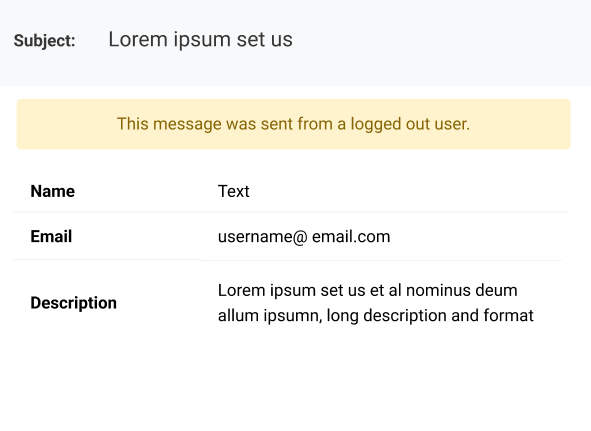Click the second line of the description
The height and width of the screenshot is (431, 591).
coord(376,316)
